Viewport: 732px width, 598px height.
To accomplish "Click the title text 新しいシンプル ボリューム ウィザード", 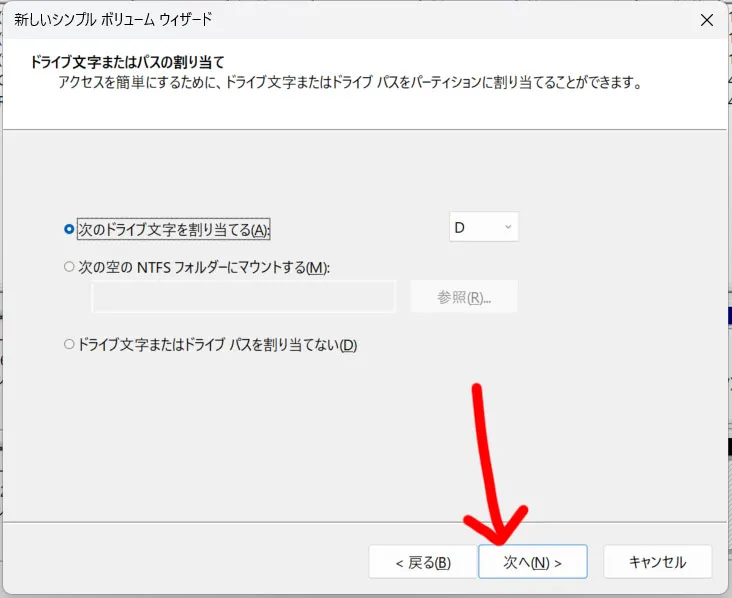I will [x=113, y=20].
